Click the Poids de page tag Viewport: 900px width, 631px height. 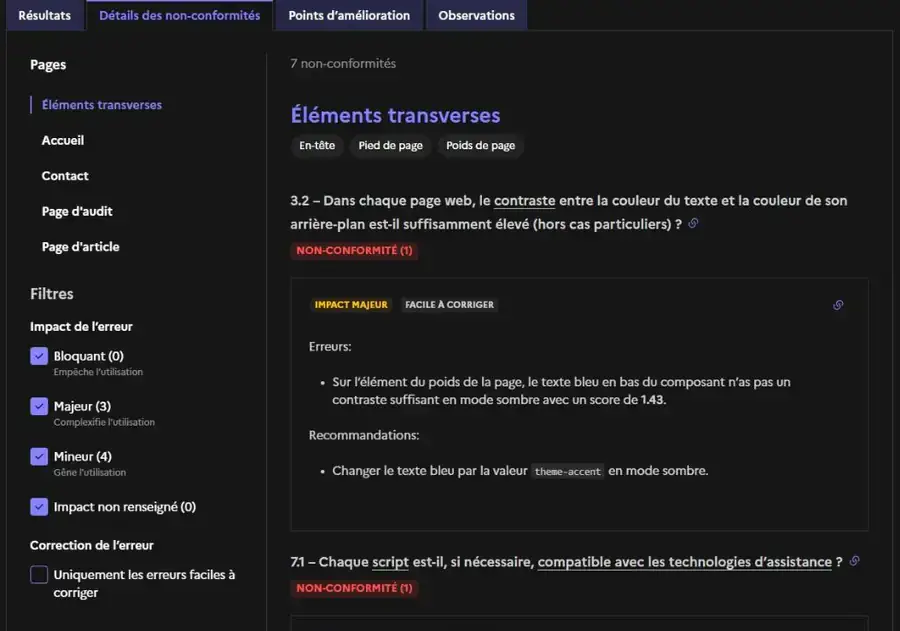(480, 146)
